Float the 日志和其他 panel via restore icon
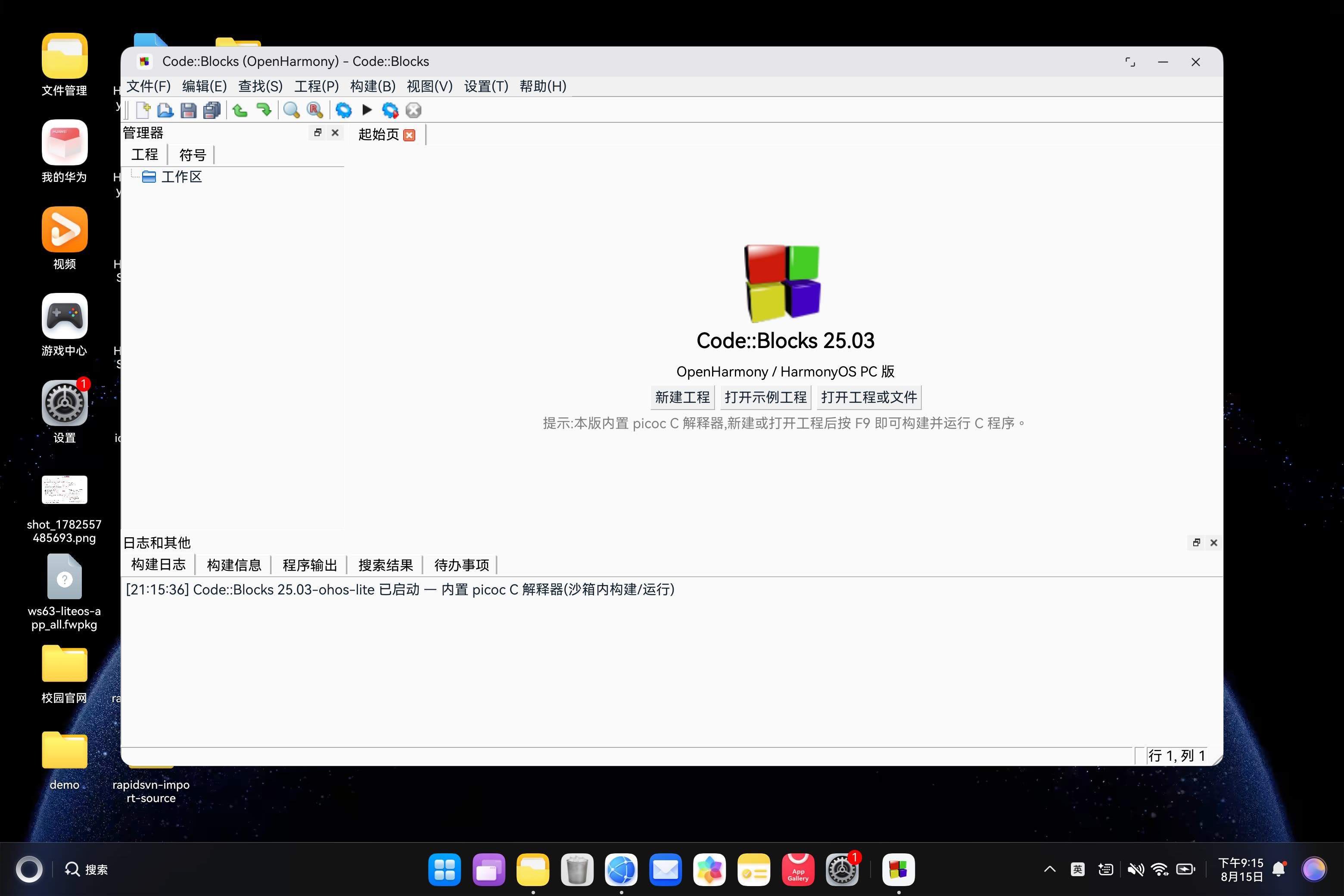 1197,542
